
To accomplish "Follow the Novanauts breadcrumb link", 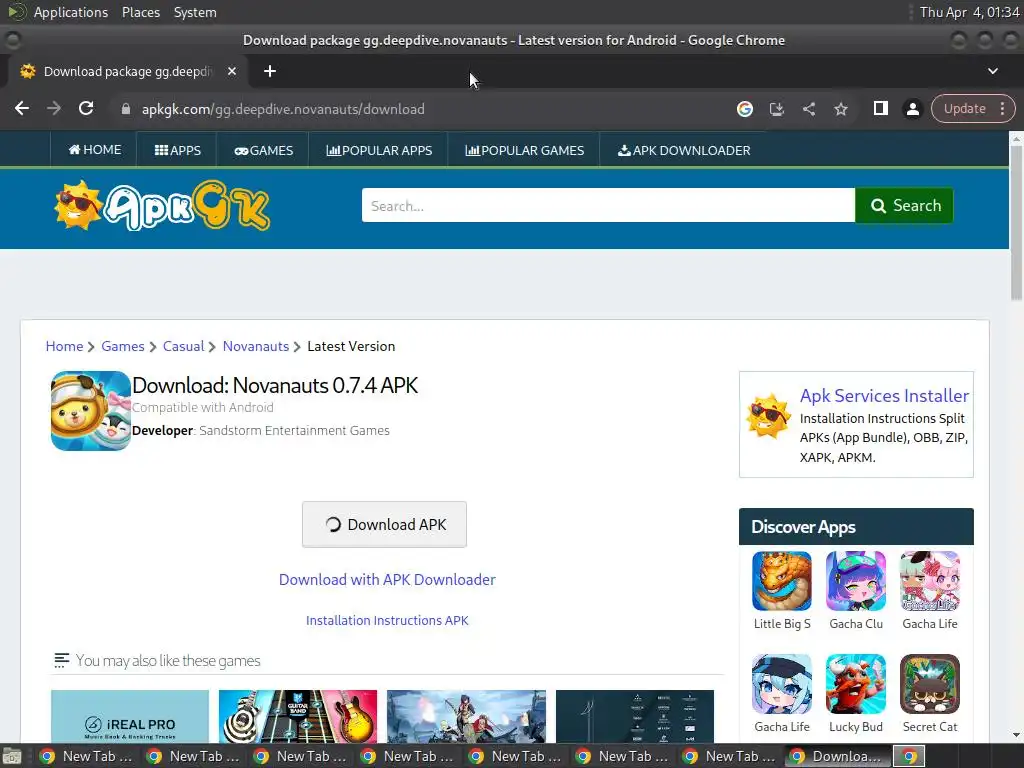I will point(255,346).
